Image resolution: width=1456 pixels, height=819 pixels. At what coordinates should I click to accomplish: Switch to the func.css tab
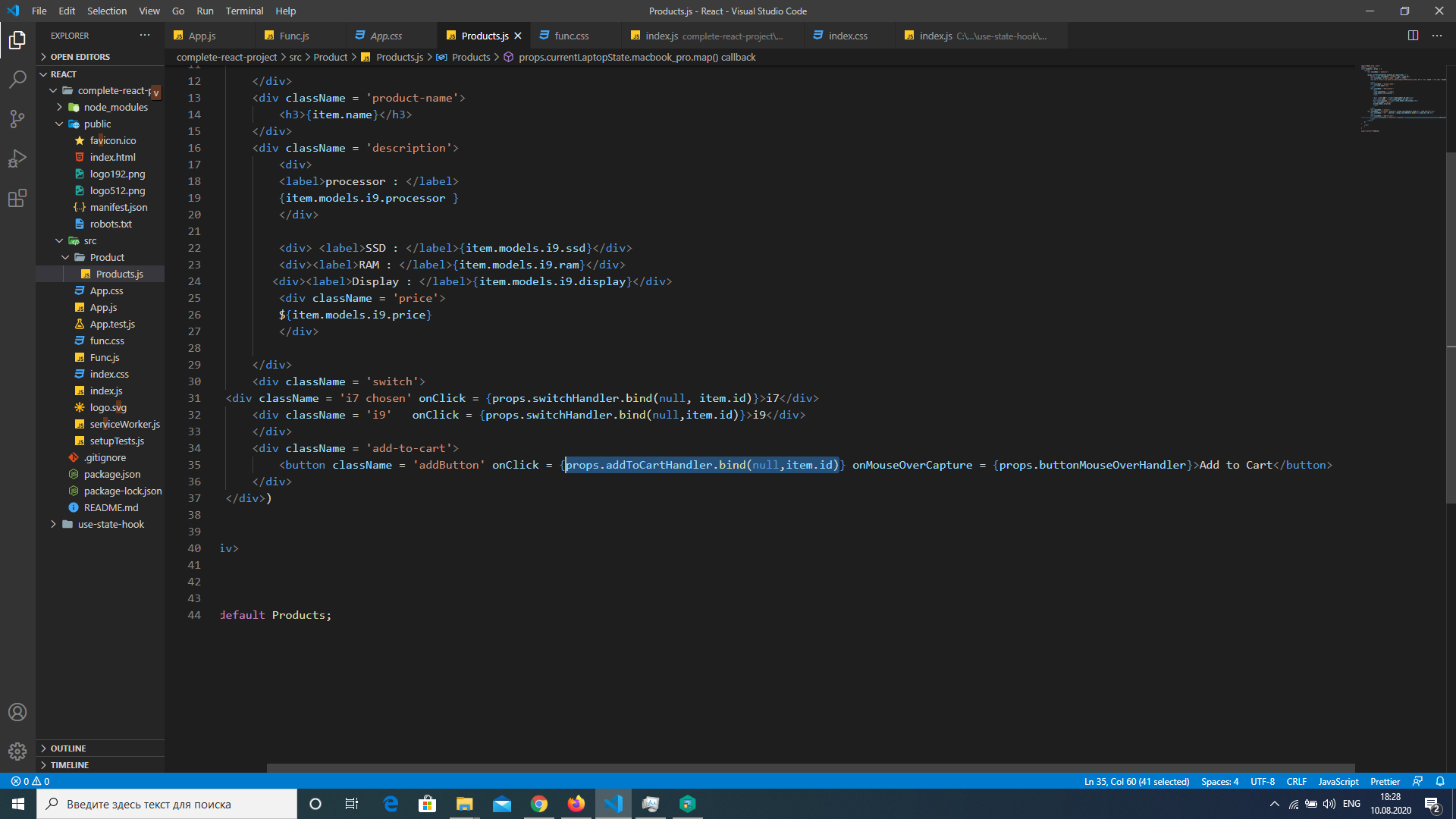coord(571,36)
